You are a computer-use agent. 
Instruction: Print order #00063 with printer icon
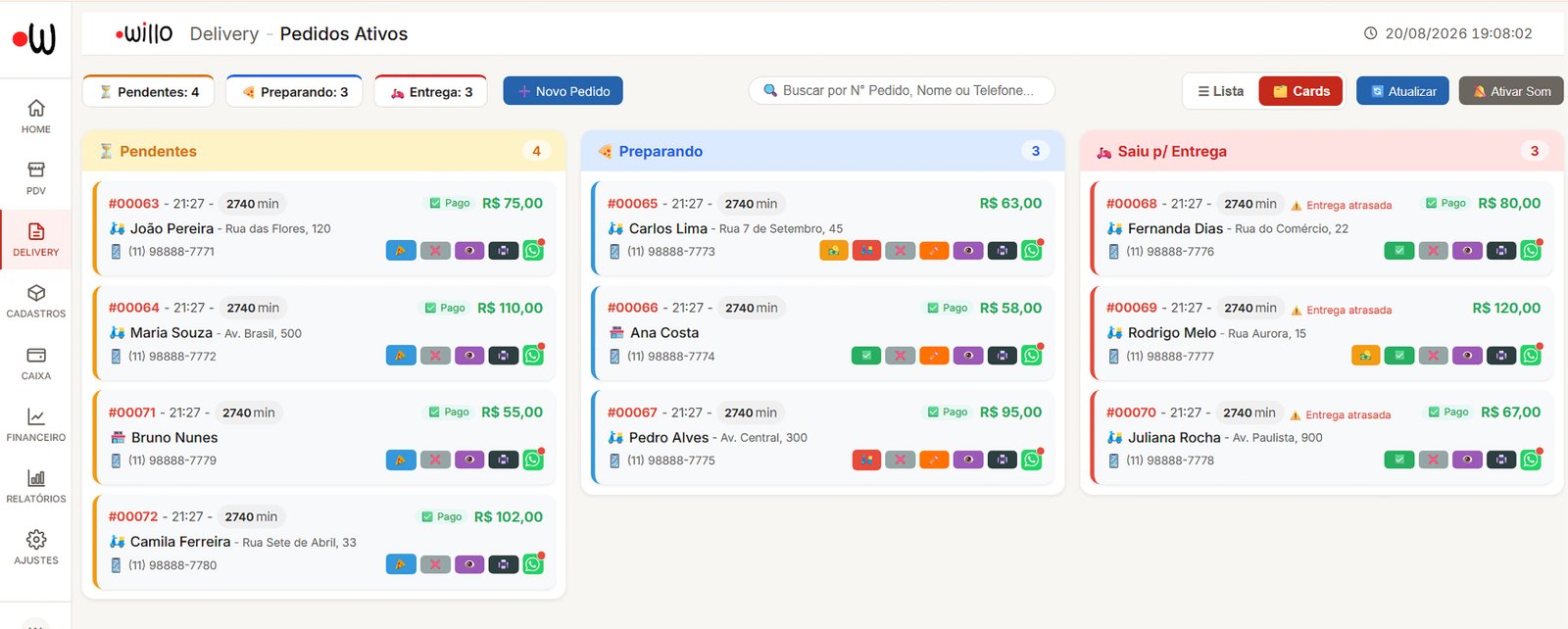pyautogui.click(x=503, y=251)
